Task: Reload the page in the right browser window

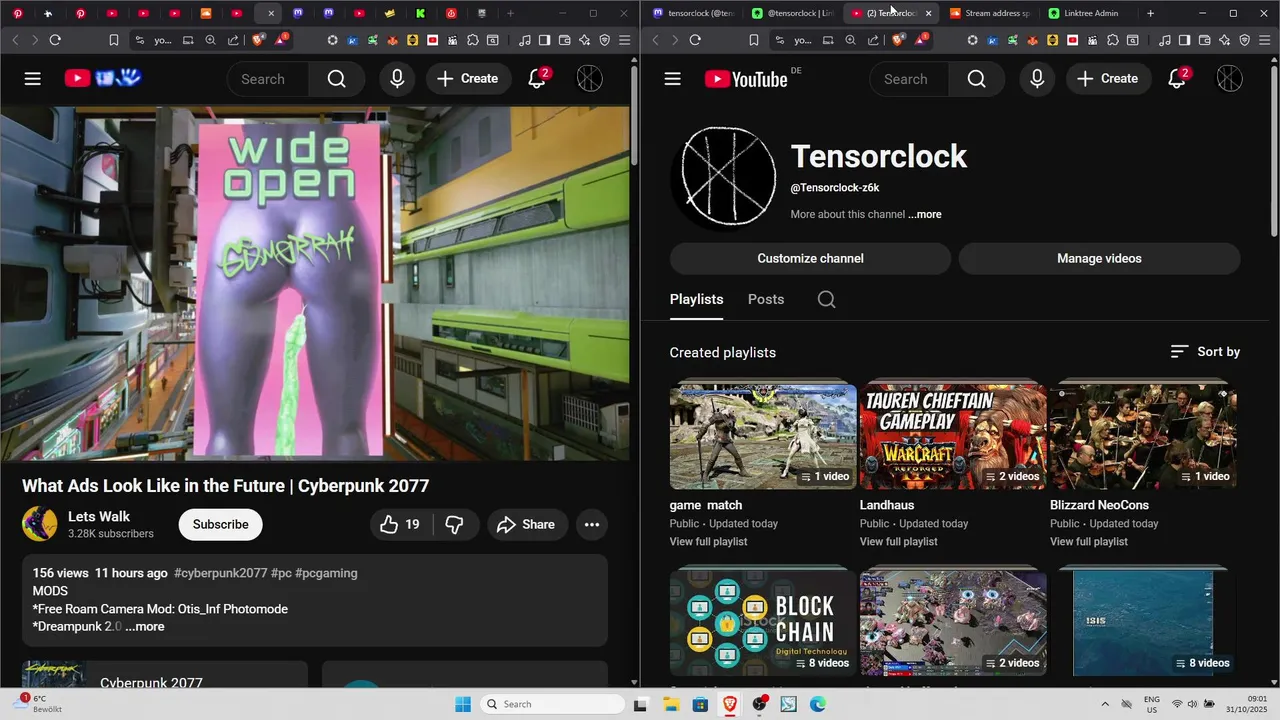Action: pyautogui.click(x=695, y=40)
